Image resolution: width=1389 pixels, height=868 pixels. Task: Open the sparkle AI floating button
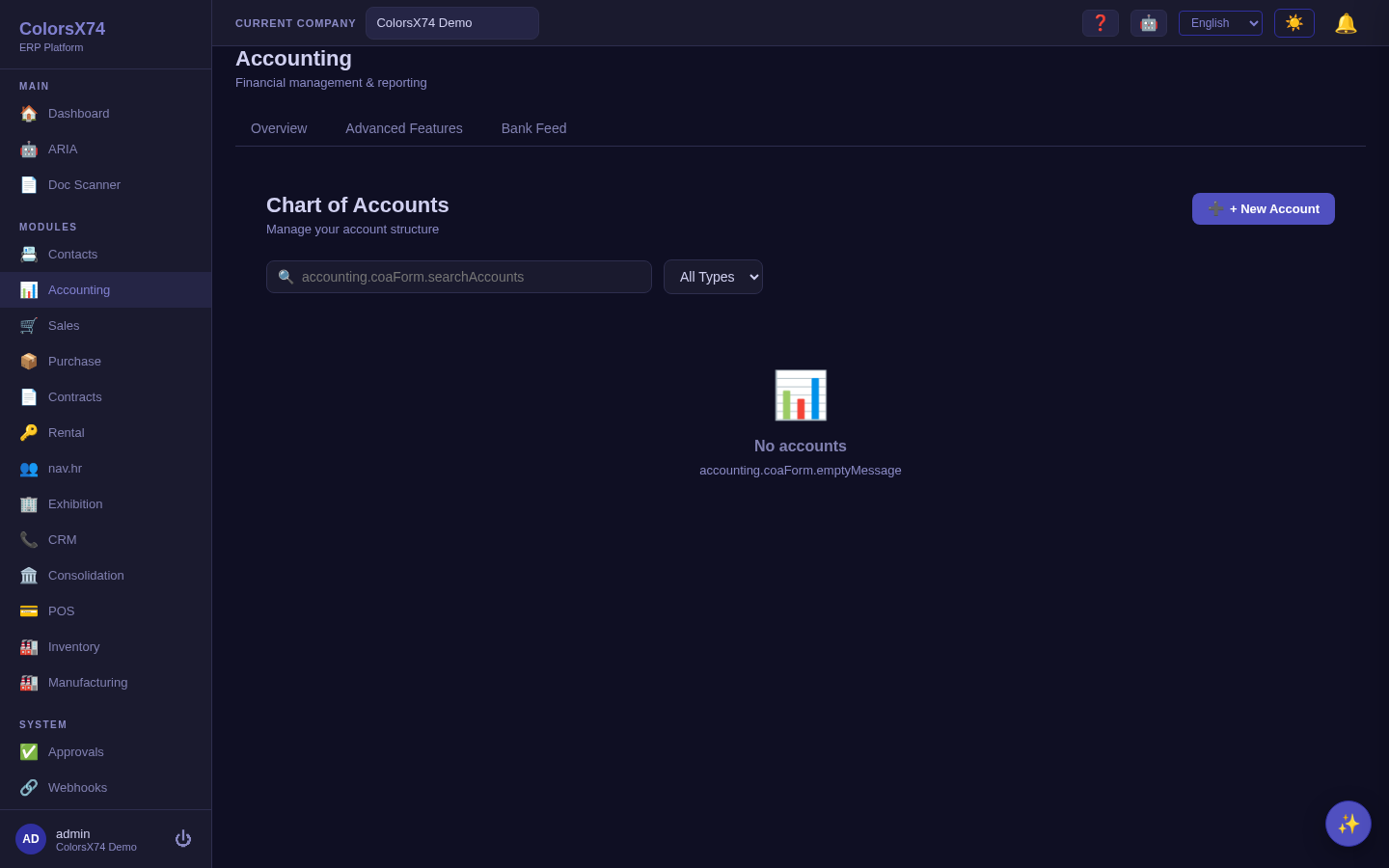1348,824
